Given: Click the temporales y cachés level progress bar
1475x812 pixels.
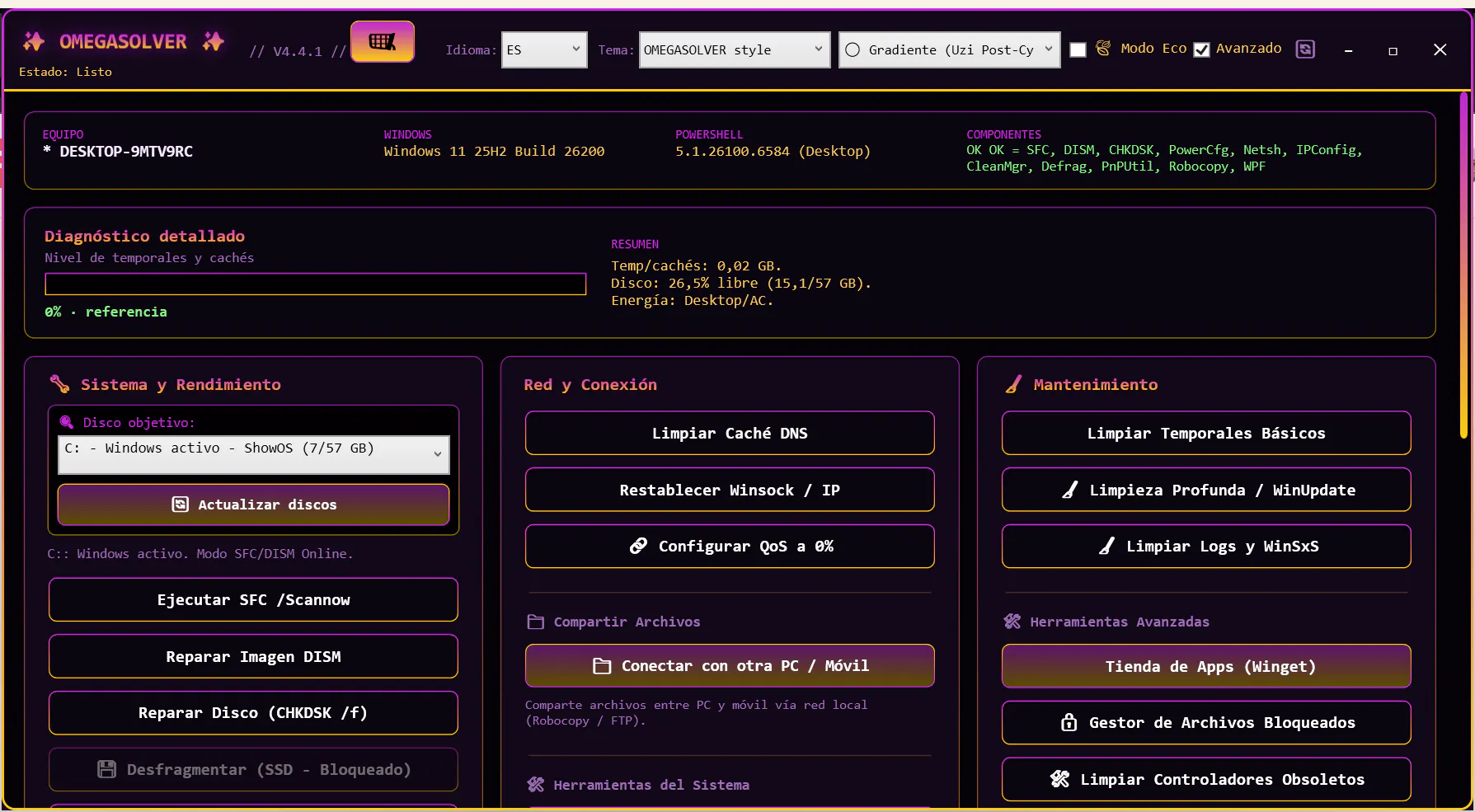Looking at the screenshot, I should point(316,284).
